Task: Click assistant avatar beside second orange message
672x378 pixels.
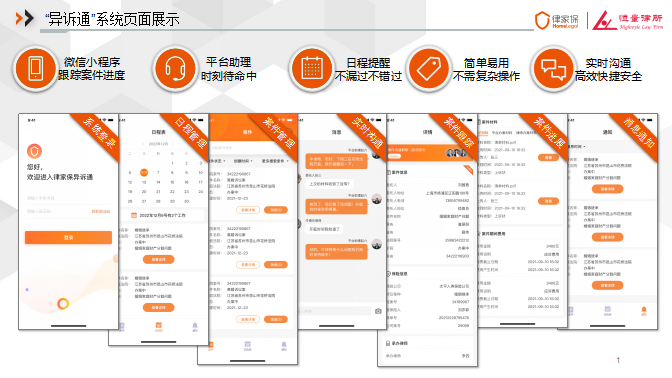Action: coord(377,199)
